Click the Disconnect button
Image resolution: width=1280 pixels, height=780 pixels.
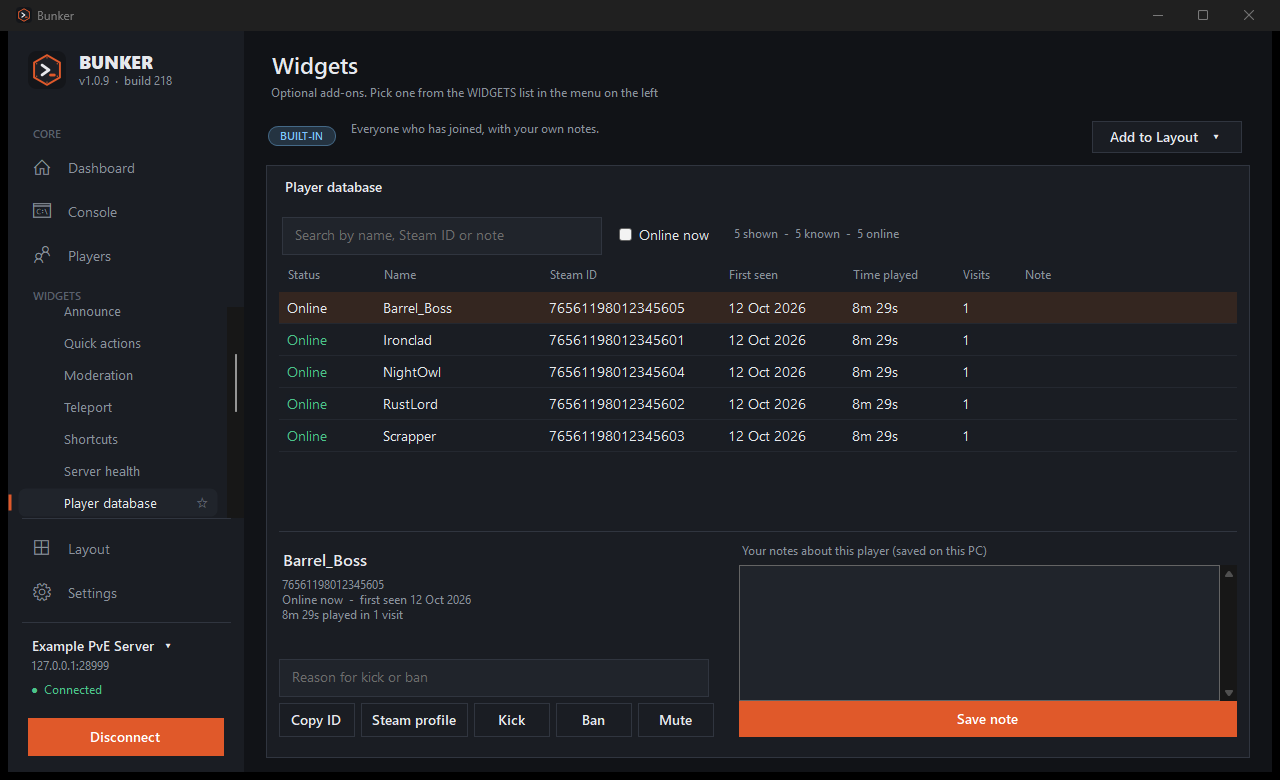coord(126,737)
